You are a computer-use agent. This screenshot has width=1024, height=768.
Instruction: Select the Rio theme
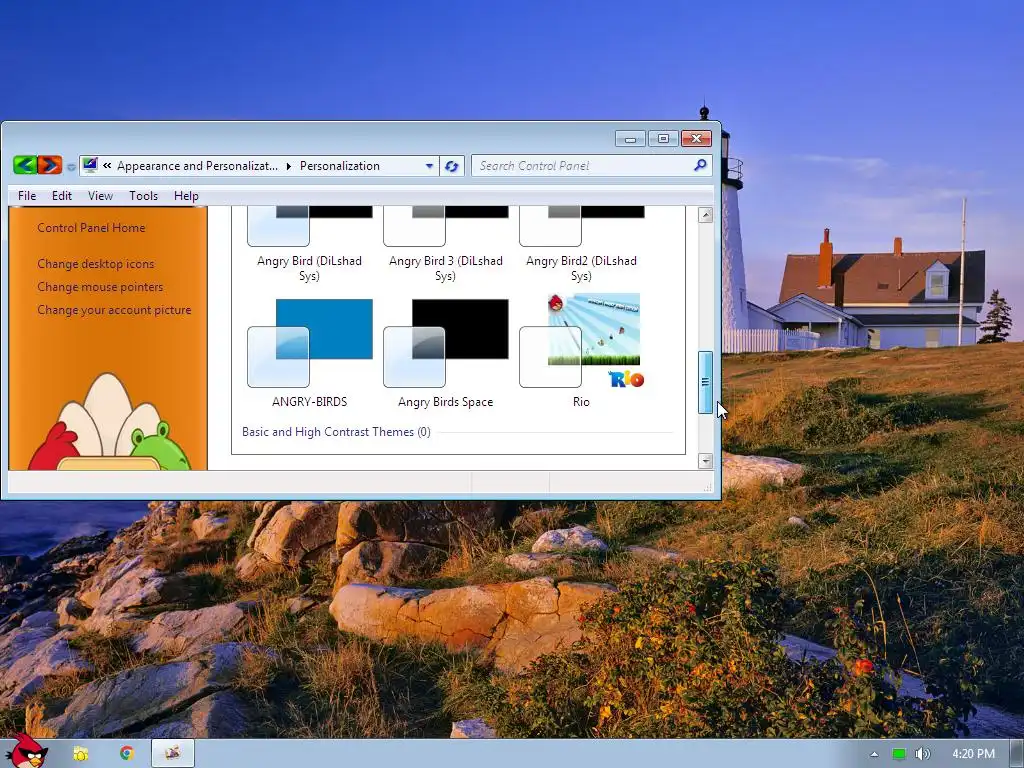[581, 353]
